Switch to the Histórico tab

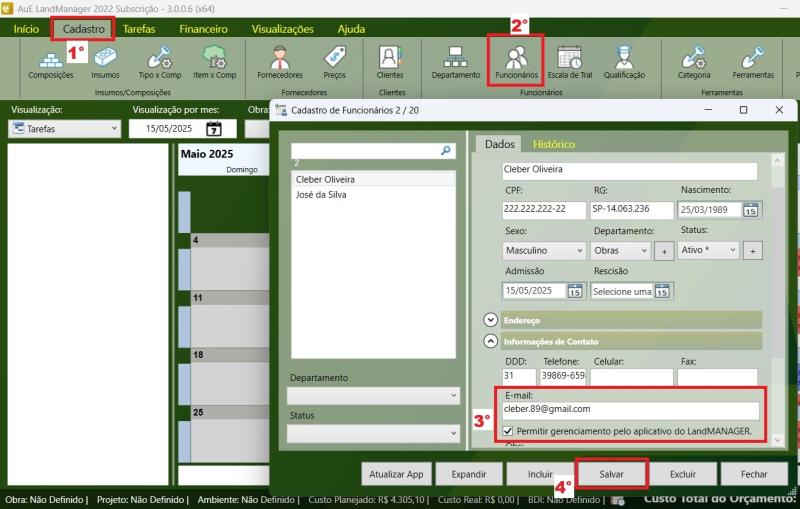click(553, 144)
